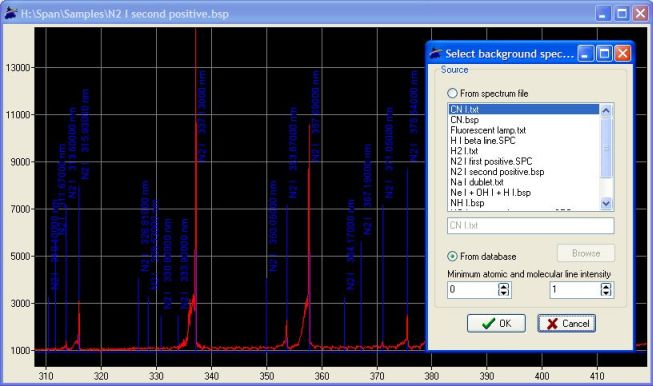
Task: Maximize the Select background spectrum dialog
Action: coord(604,54)
